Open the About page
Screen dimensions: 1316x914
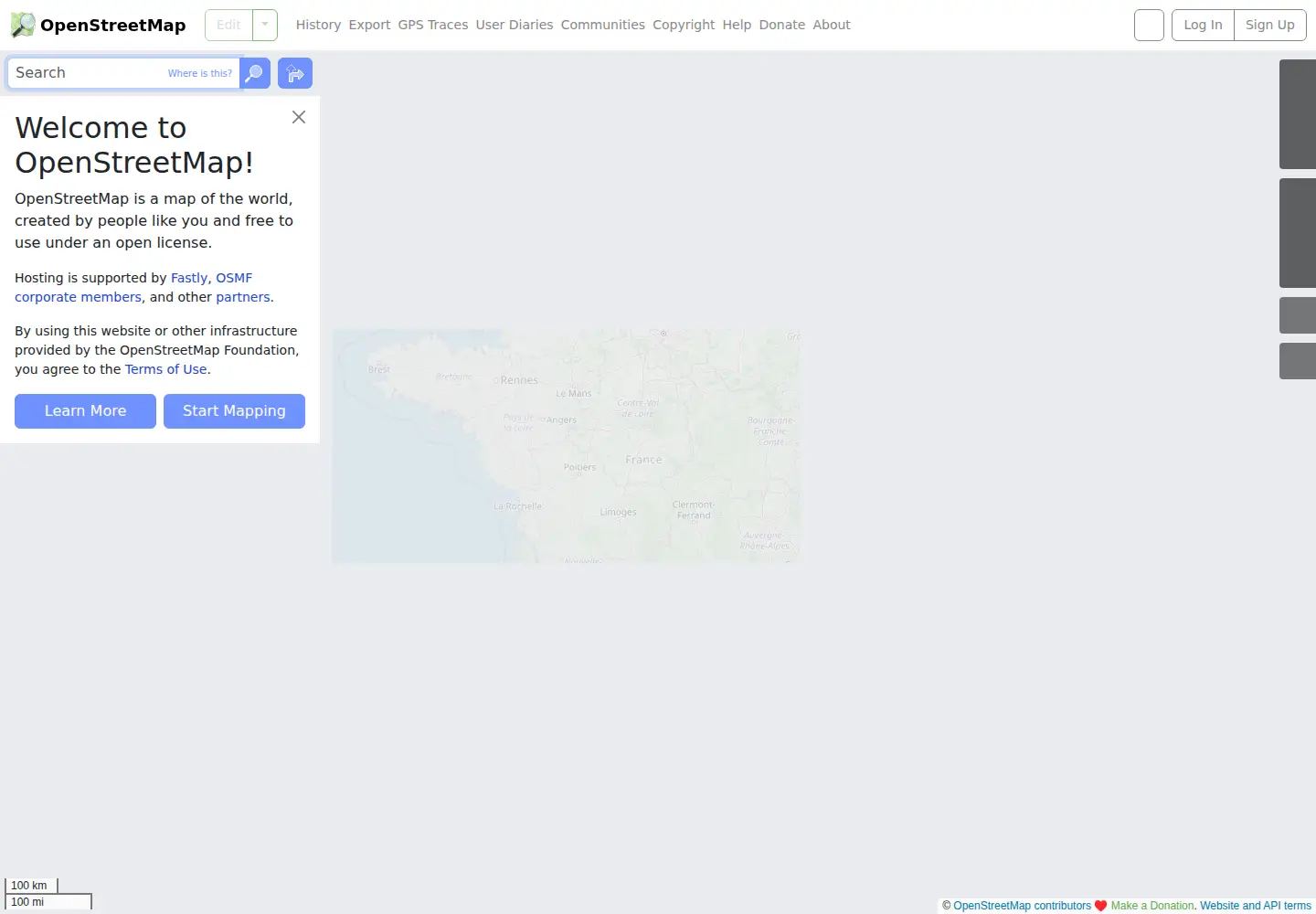[x=832, y=25]
